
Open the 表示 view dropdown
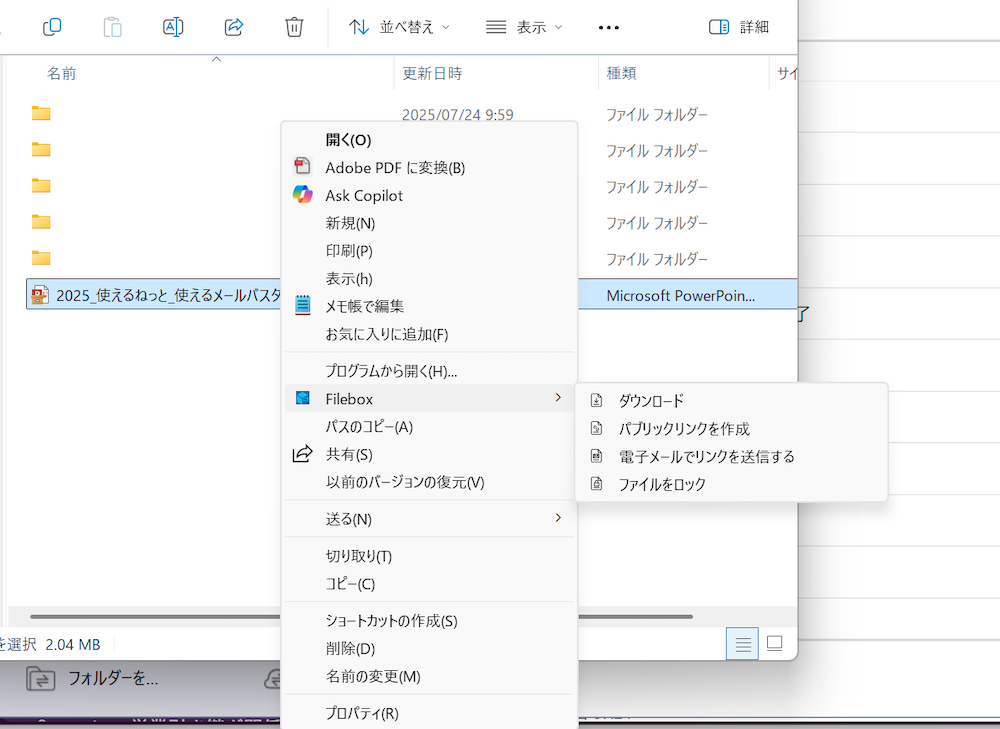click(524, 27)
